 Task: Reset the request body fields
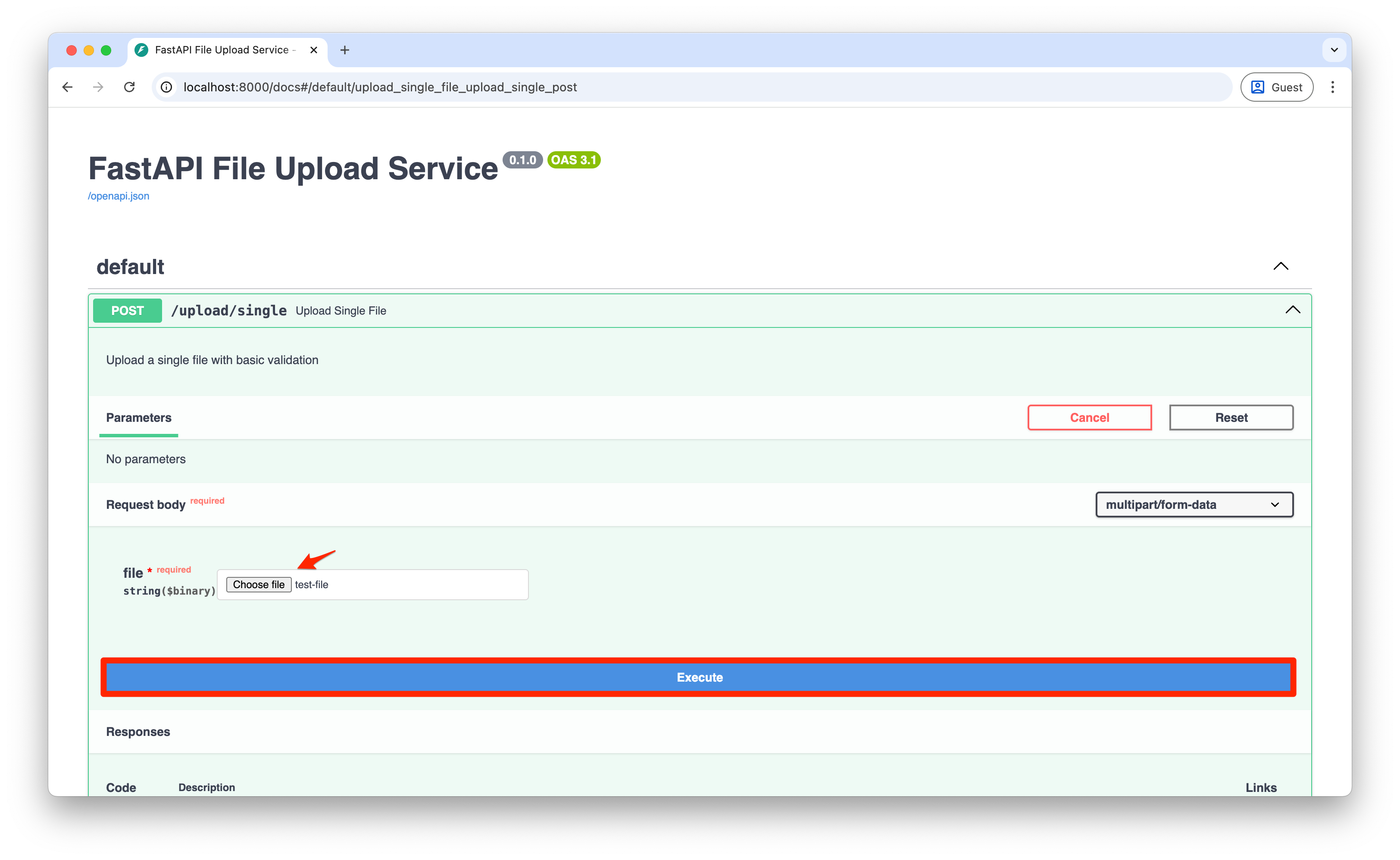point(1231,417)
